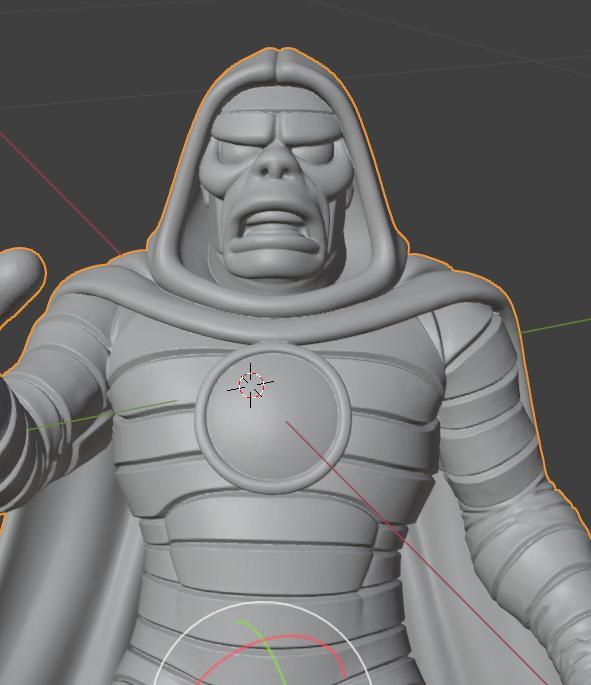Click the 3D cursor on the chest emblem
The width and height of the screenshot is (591, 685).
(x=251, y=385)
